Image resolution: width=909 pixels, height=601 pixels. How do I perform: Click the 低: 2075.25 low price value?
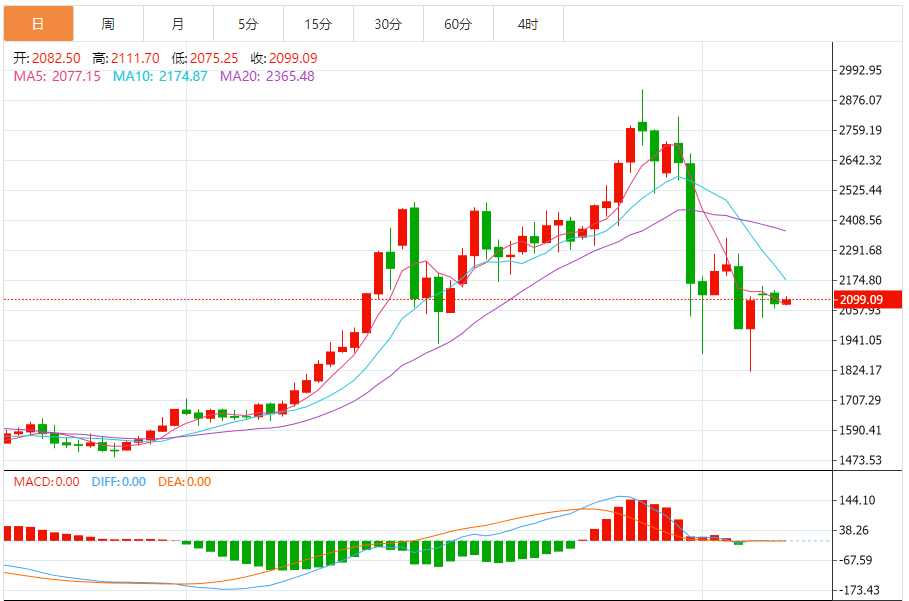[x=205, y=58]
